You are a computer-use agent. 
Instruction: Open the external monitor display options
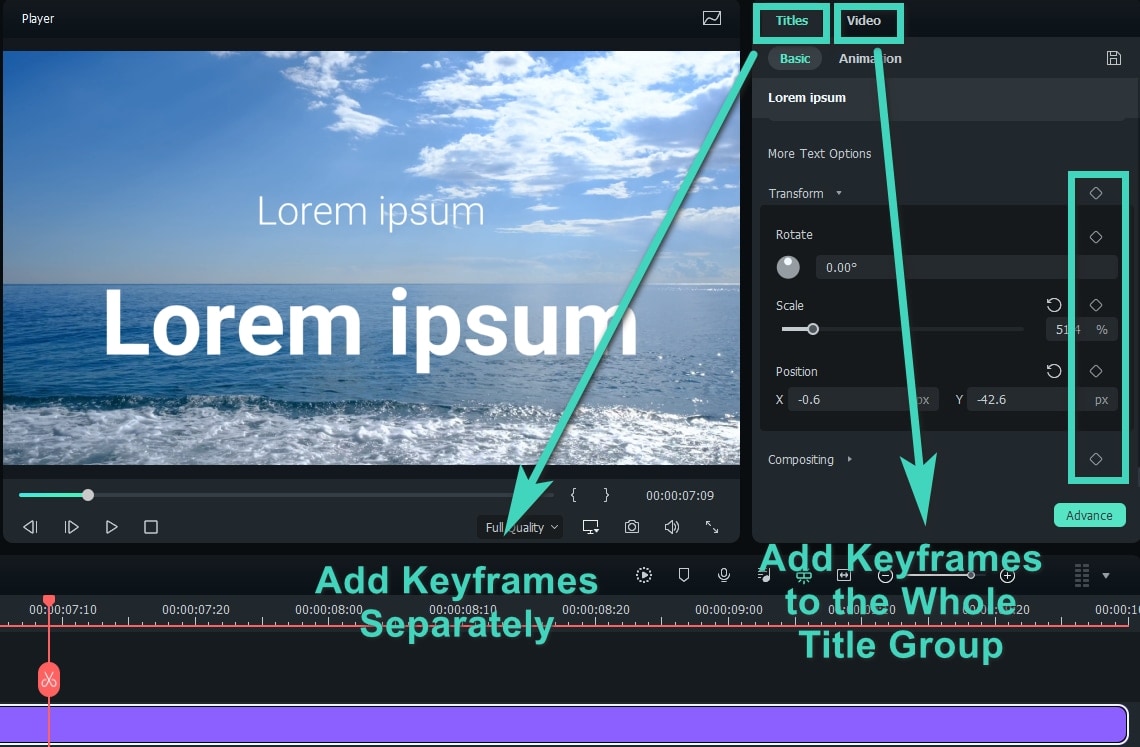590,527
